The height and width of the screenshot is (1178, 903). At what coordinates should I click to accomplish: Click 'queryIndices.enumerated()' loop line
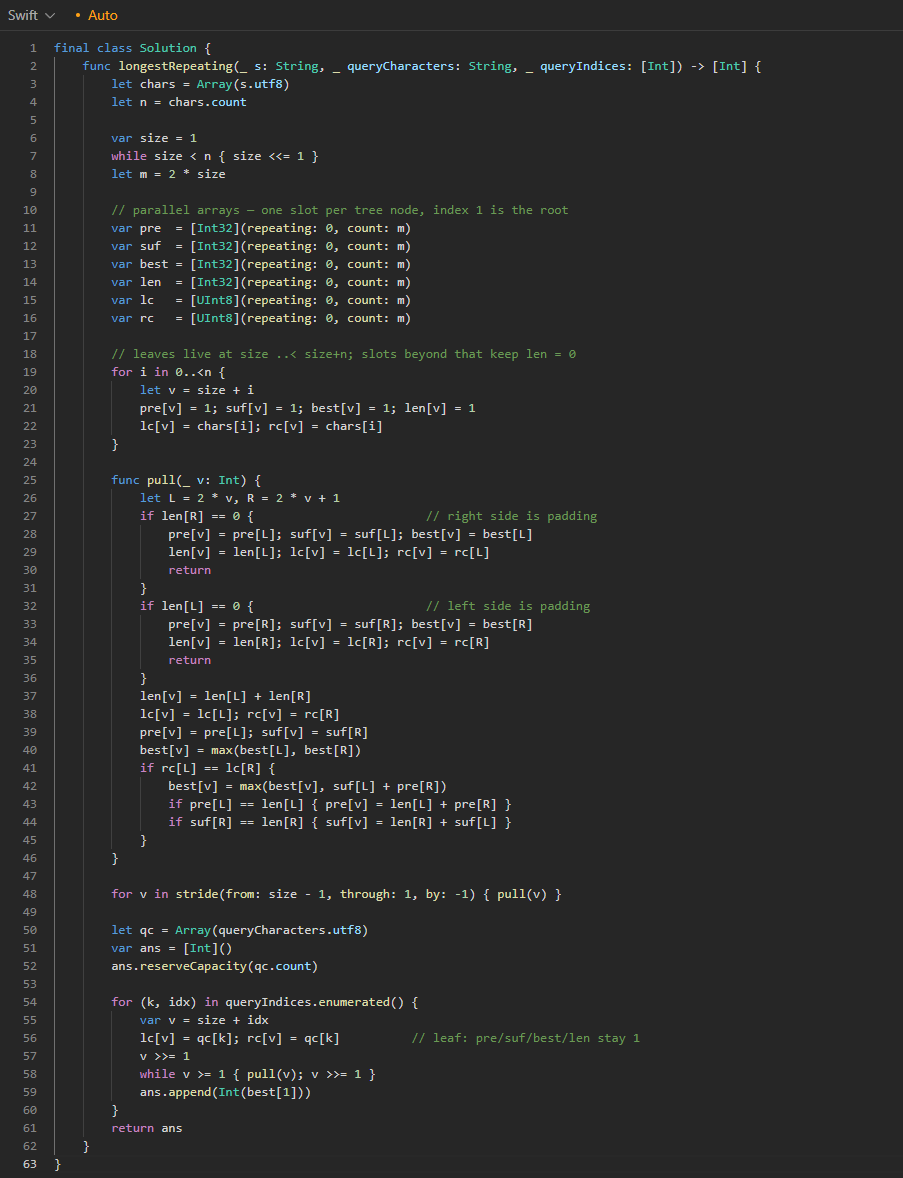tap(264, 1002)
